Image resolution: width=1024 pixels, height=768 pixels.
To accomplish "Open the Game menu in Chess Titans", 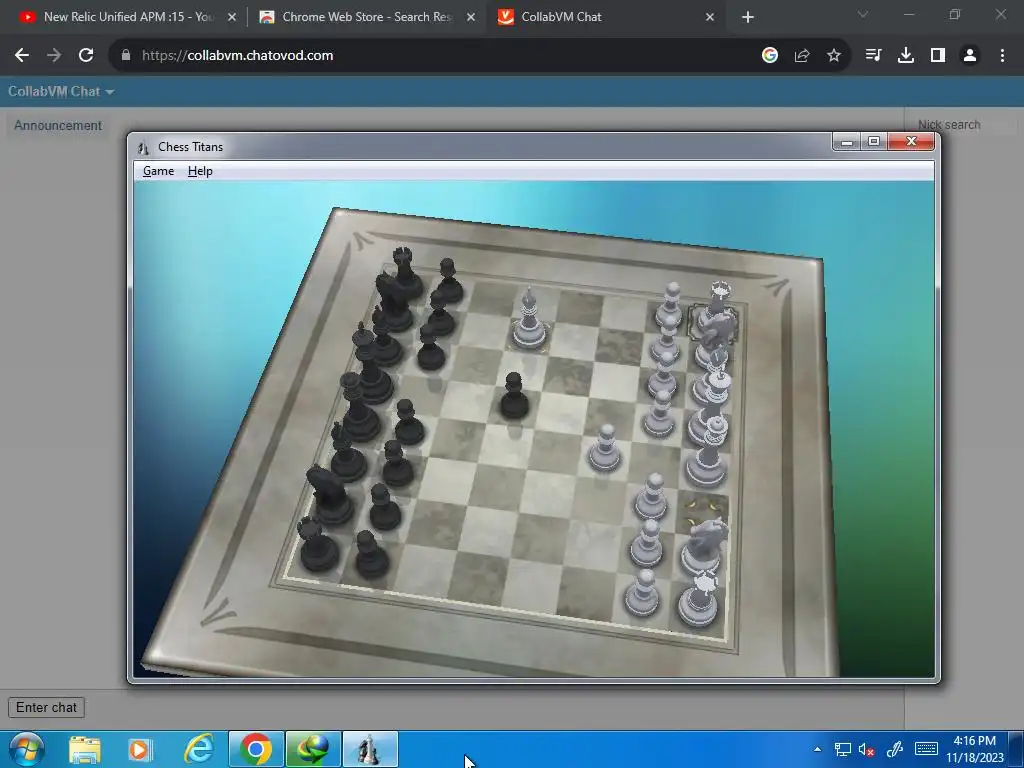I will pyautogui.click(x=158, y=171).
